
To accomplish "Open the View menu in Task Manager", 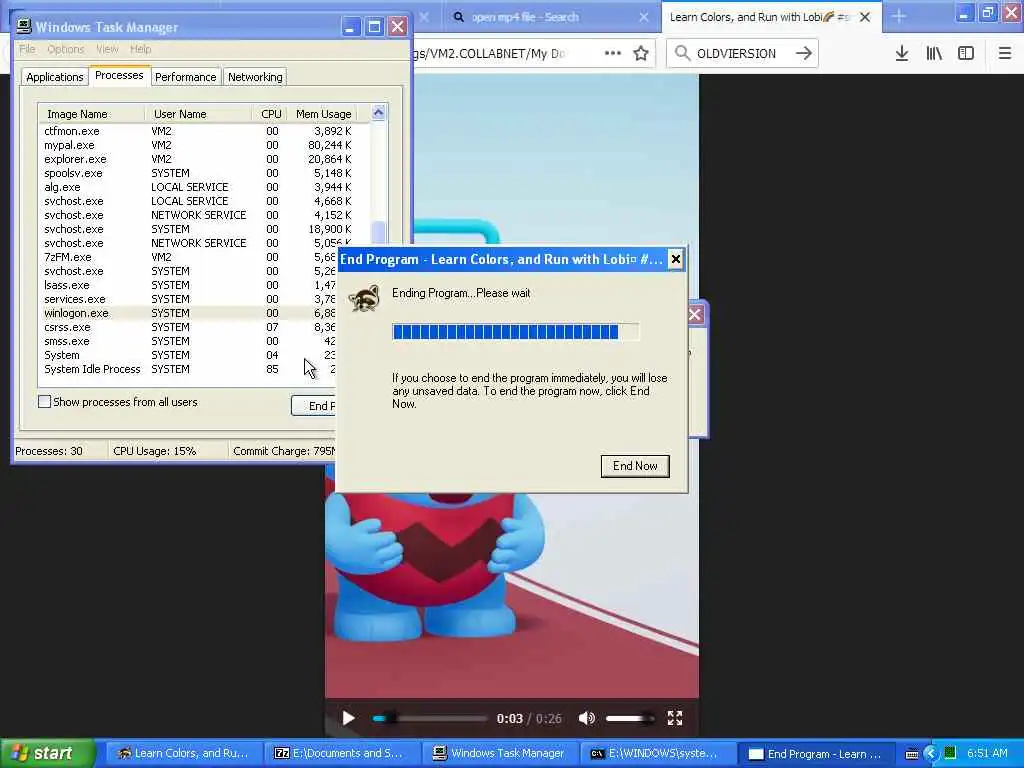I will [107, 49].
